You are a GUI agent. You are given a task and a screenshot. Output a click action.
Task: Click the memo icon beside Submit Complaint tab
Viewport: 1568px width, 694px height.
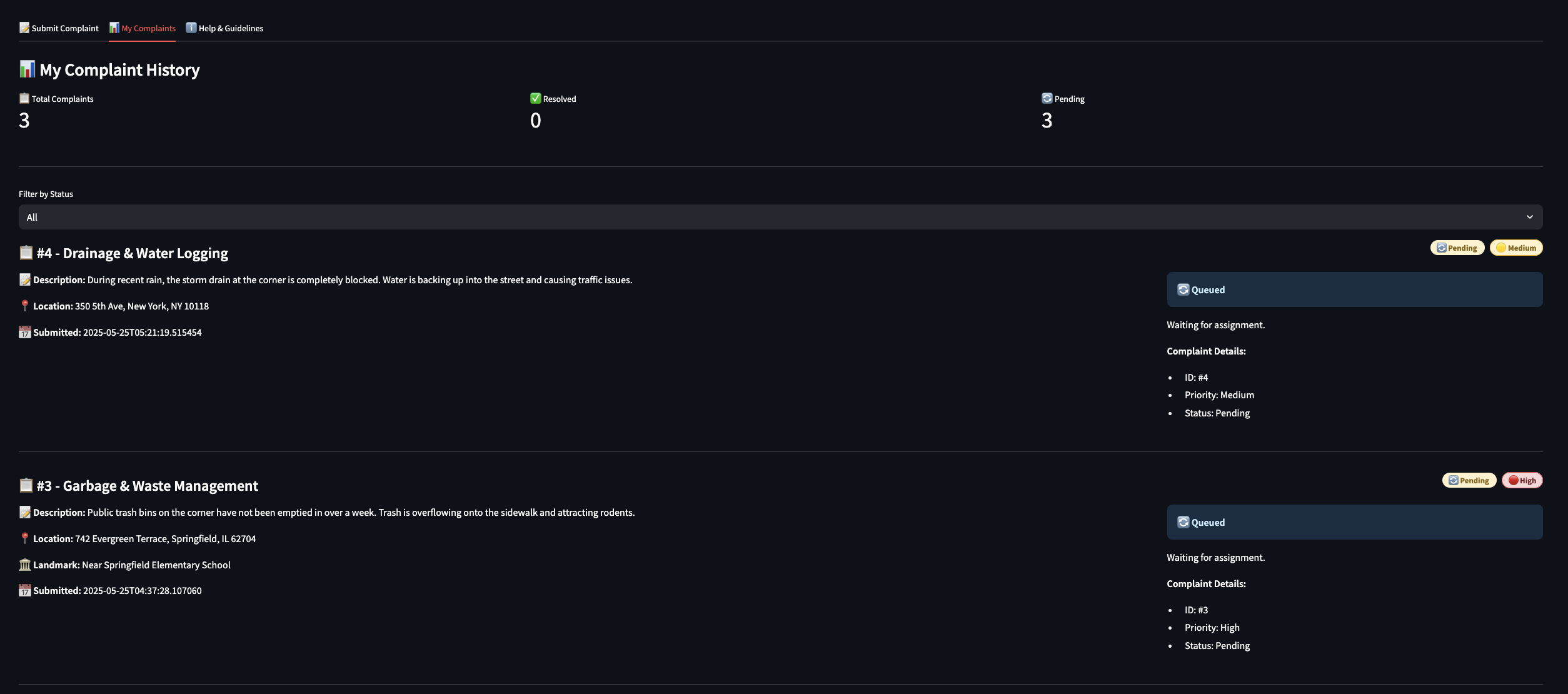(24, 28)
